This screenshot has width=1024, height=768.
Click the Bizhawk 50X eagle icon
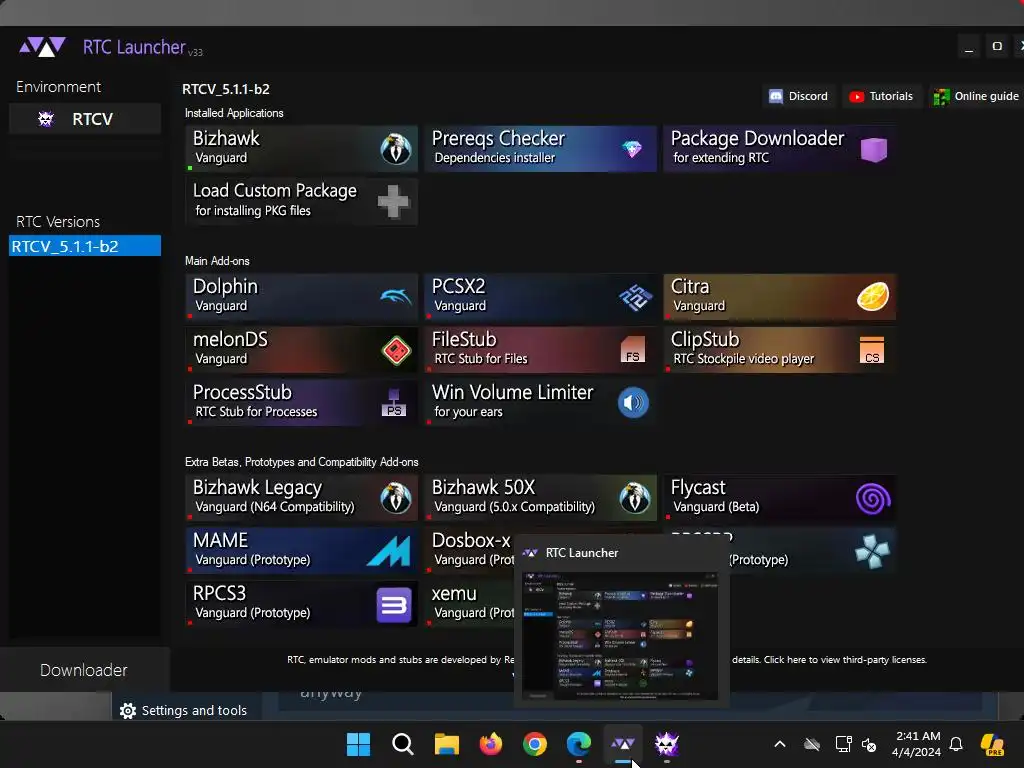[635, 498]
